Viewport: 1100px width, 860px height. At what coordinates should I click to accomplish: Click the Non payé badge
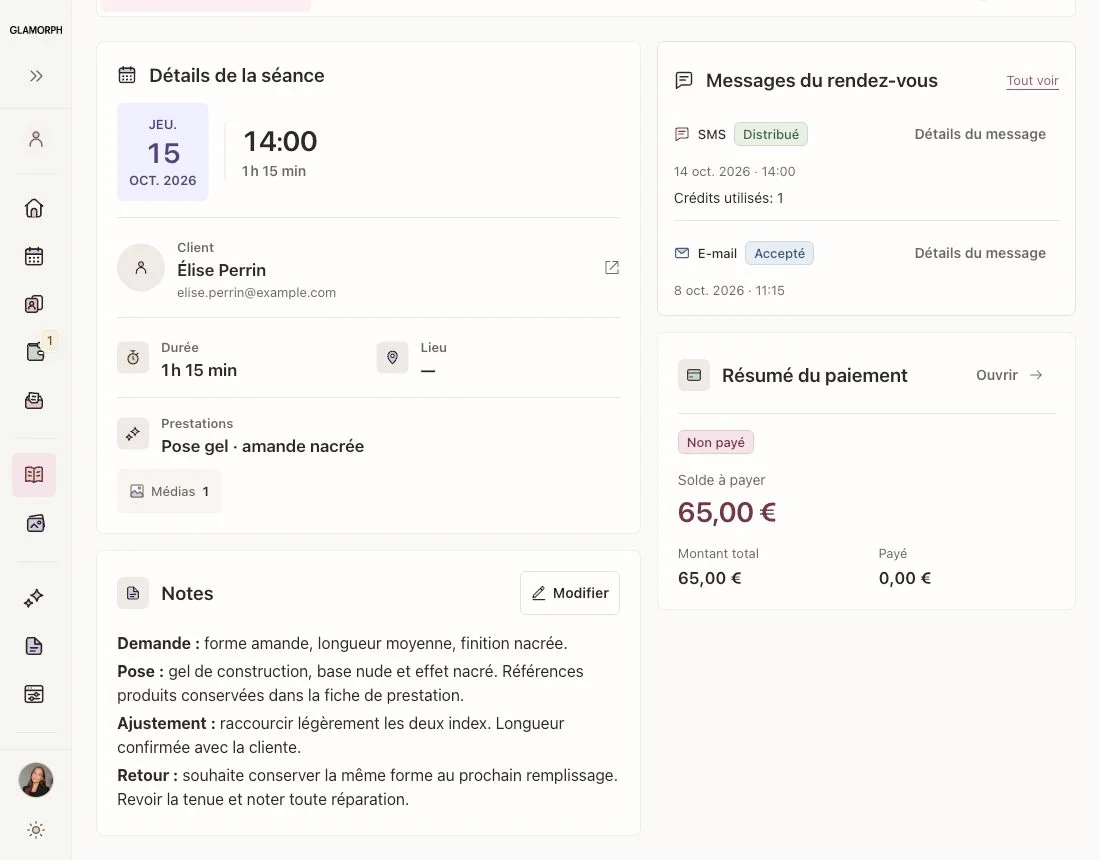716,443
